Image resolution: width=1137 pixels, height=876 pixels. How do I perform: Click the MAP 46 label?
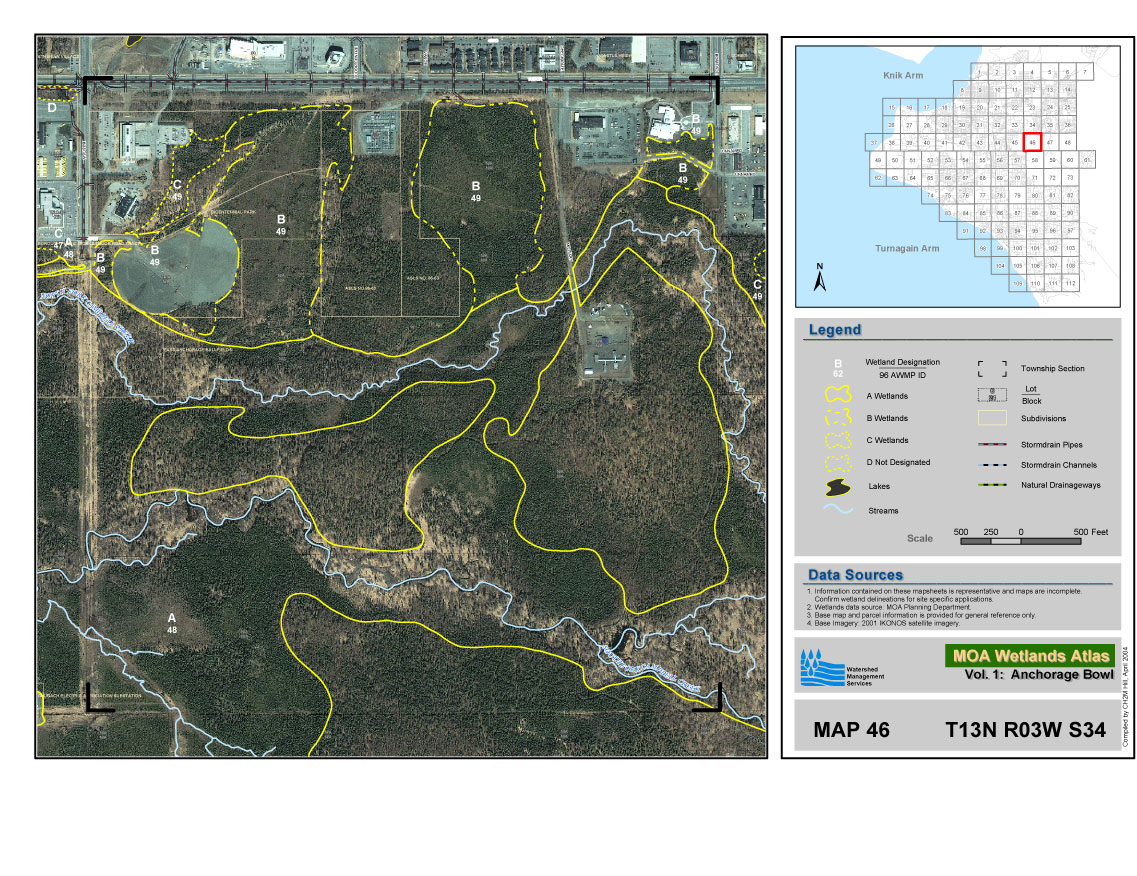point(851,730)
